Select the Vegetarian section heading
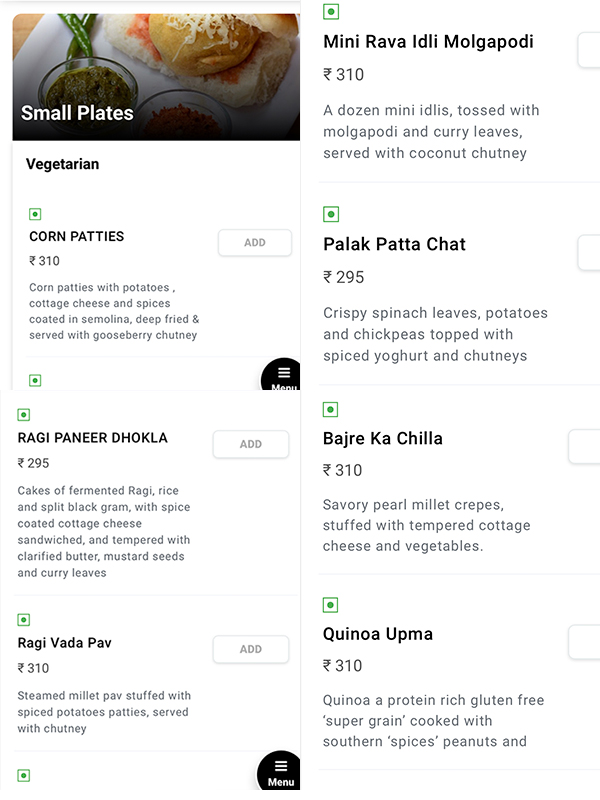 [63, 164]
